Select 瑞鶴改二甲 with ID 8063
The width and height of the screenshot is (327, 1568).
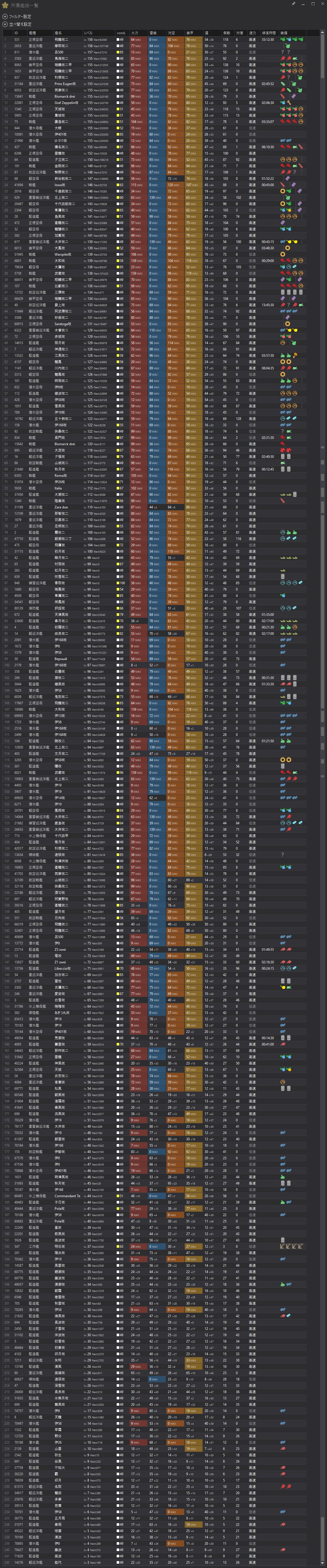[63, 65]
